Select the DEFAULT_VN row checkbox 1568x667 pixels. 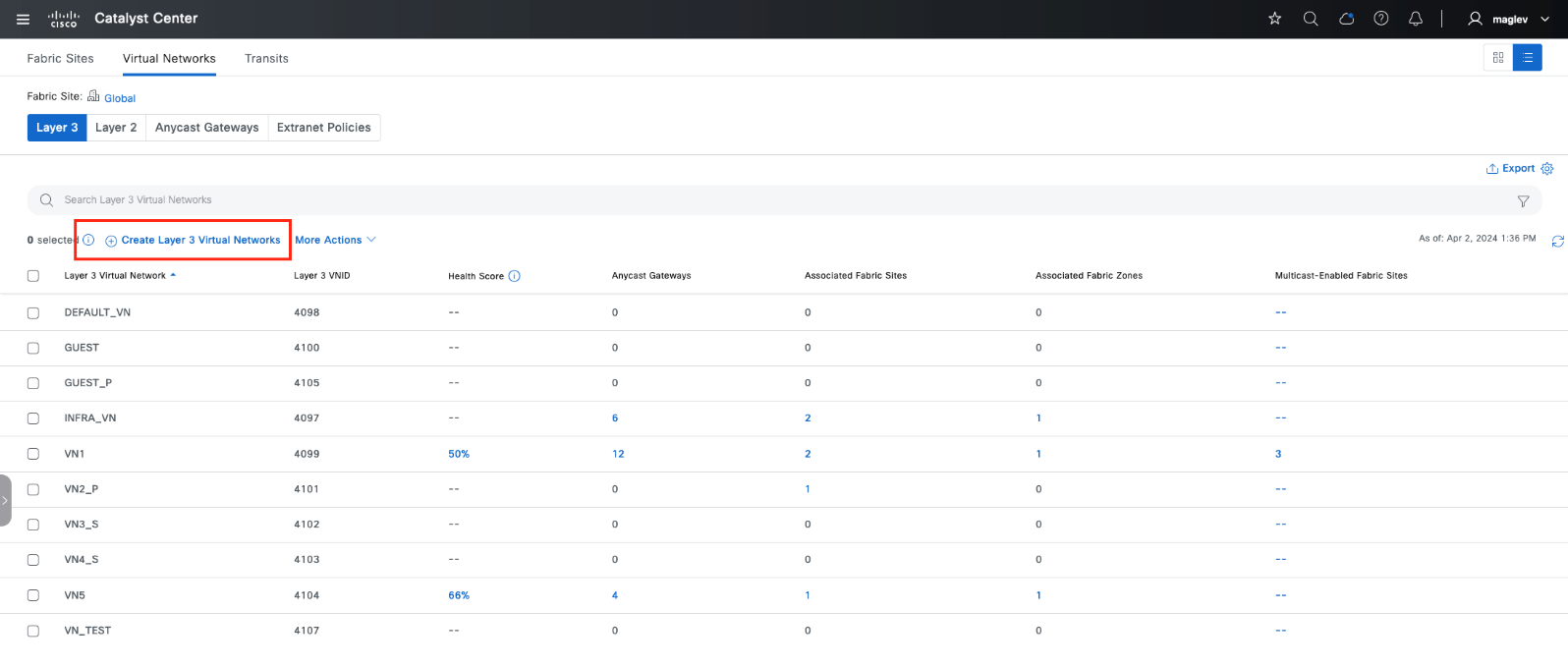[33, 312]
